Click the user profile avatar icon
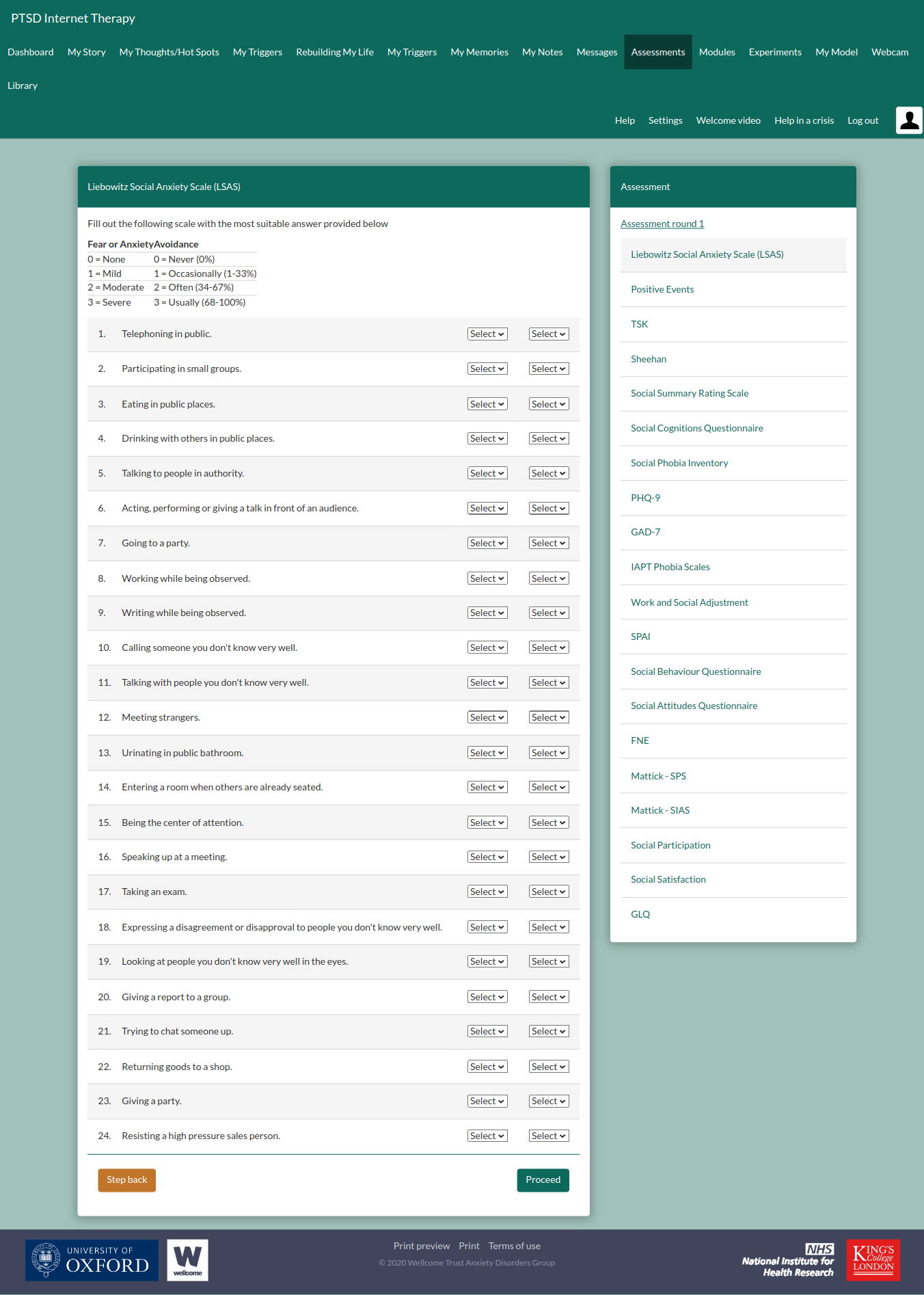This screenshot has height=1295, width=924. pyautogui.click(x=908, y=120)
